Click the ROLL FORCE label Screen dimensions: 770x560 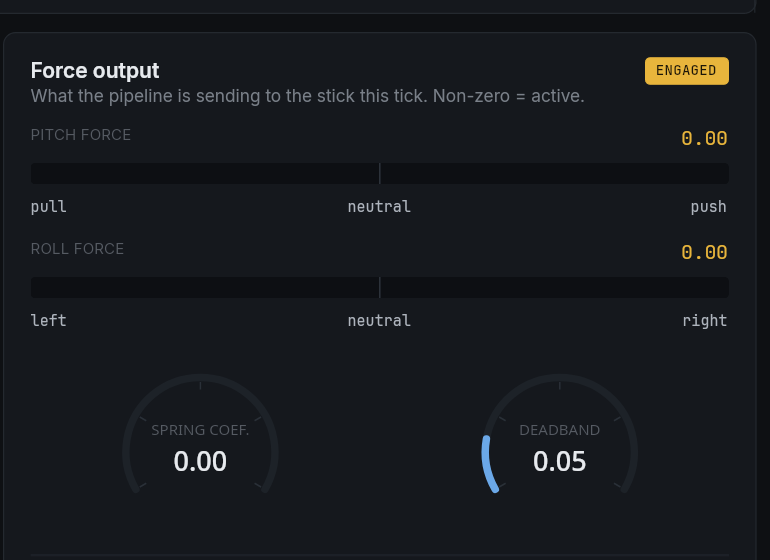[x=77, y=249]
